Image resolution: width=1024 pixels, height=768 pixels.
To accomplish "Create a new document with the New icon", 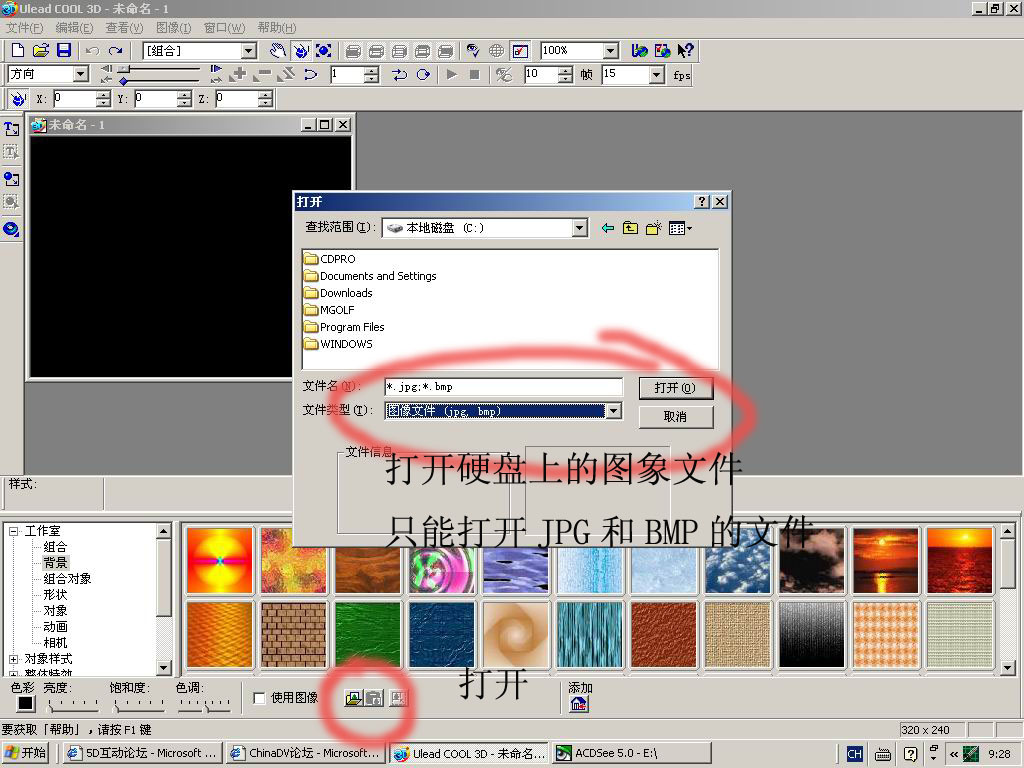I will [18, 50].
